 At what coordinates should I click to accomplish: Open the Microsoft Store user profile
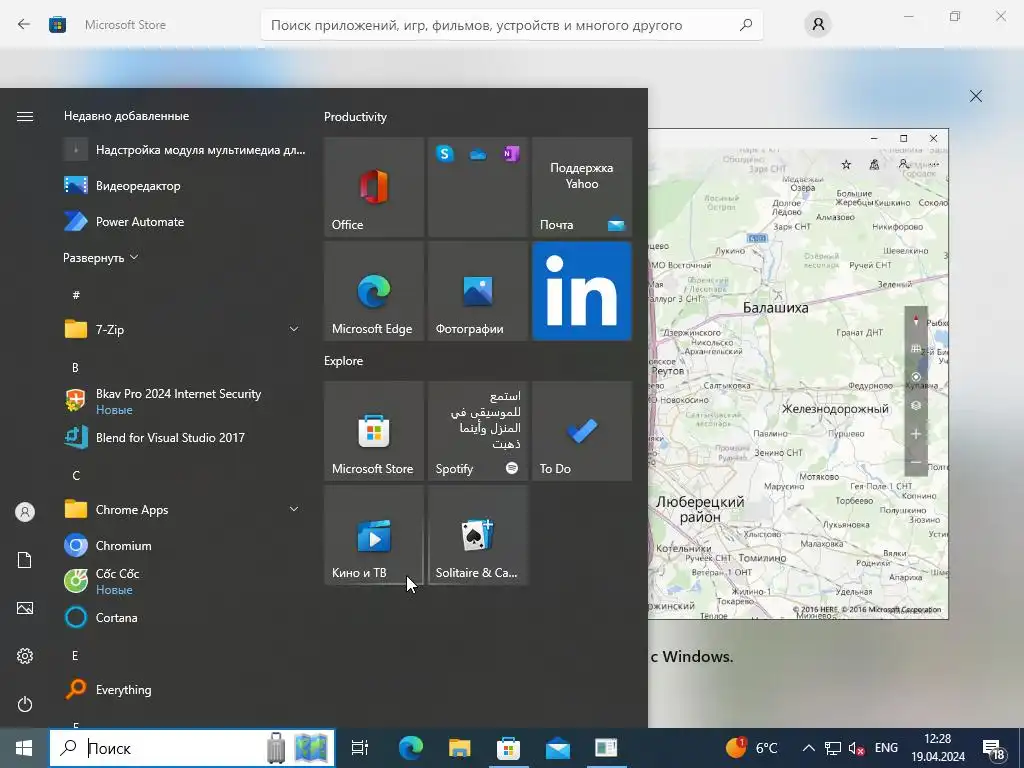click(x=818, y=25)
